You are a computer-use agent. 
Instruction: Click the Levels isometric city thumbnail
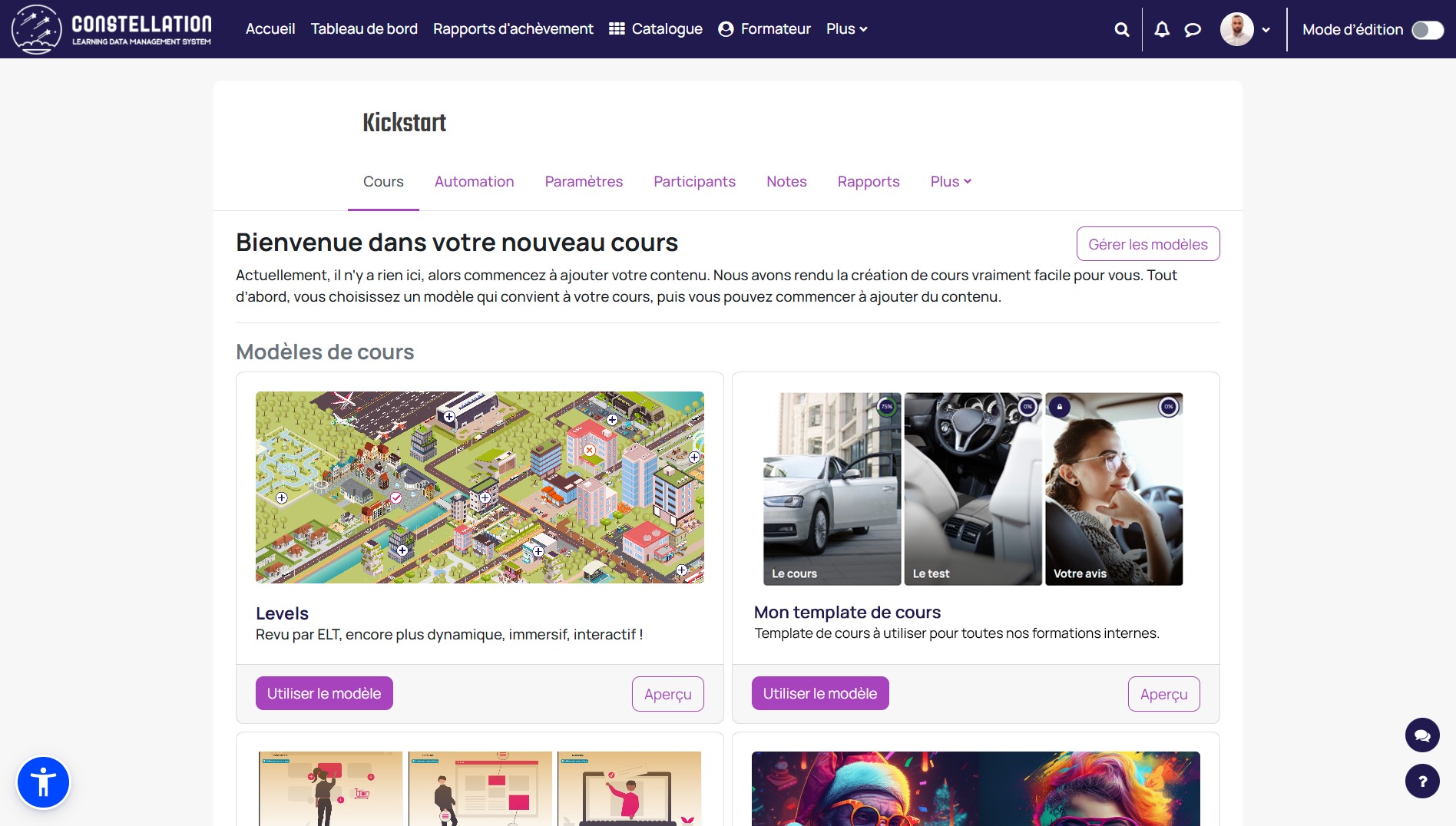pyautogui.click(x=480, y=487)
